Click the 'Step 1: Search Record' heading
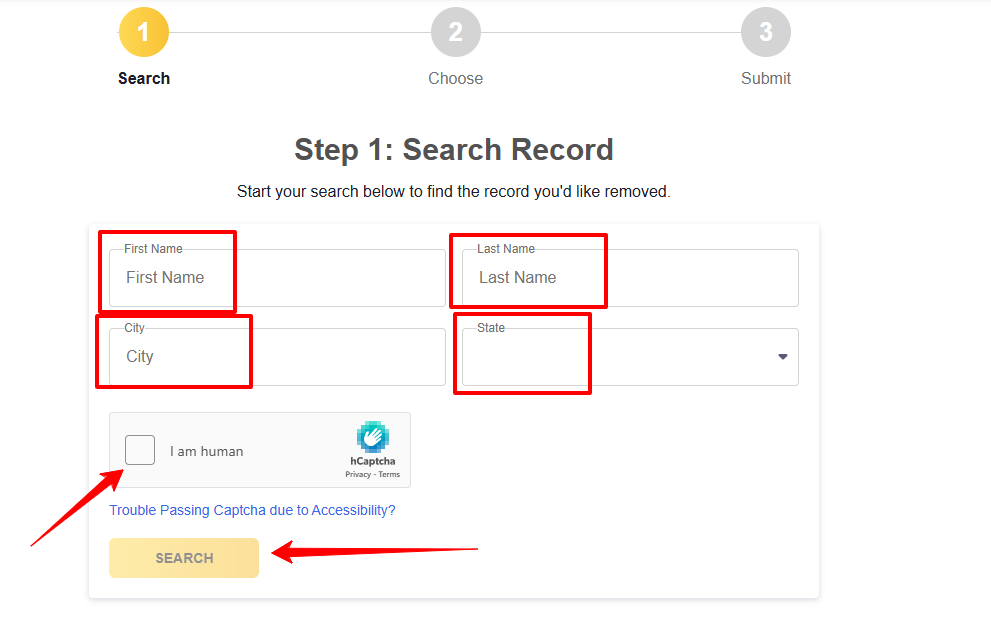The image size is (991, 629). pyautogui.click(x=454, y=150)
